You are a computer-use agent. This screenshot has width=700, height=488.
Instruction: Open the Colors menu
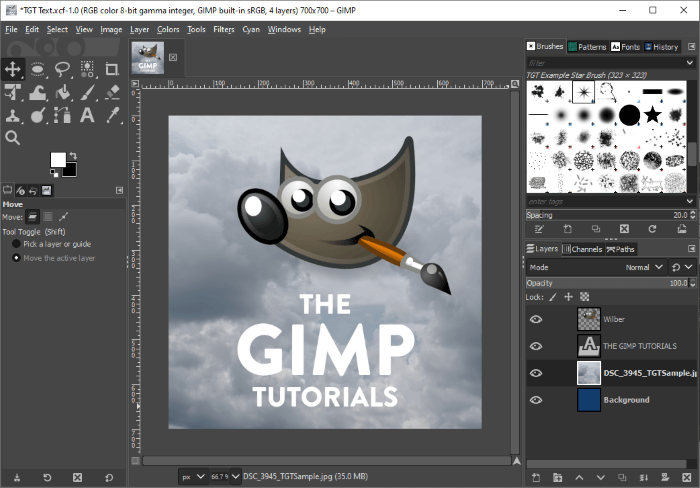168,29
